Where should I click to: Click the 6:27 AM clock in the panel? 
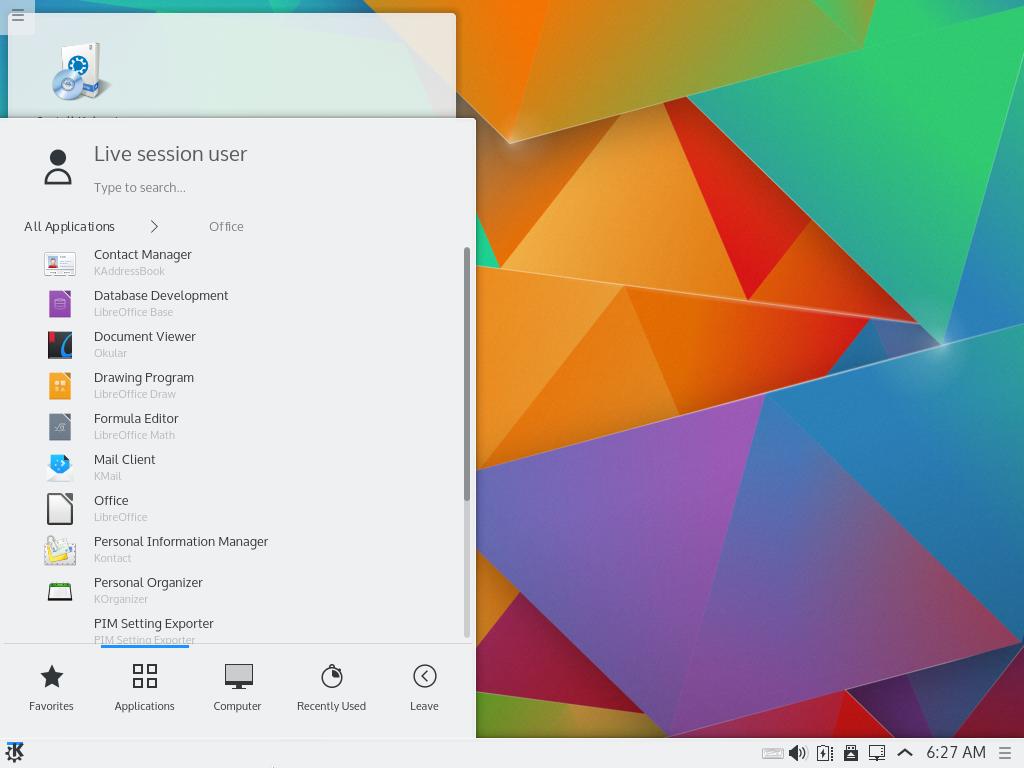click(956, 753)
